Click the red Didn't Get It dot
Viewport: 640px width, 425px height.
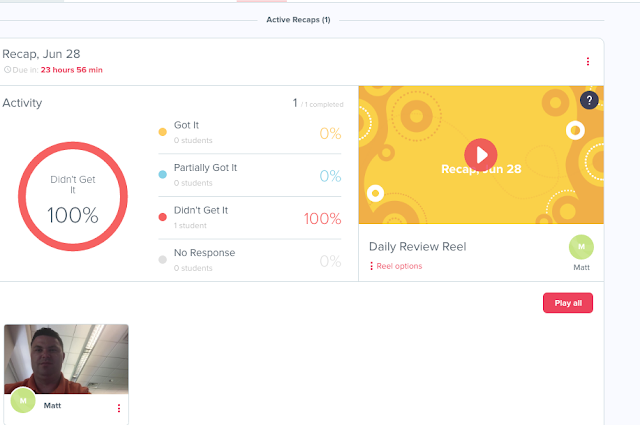[162, 217]
